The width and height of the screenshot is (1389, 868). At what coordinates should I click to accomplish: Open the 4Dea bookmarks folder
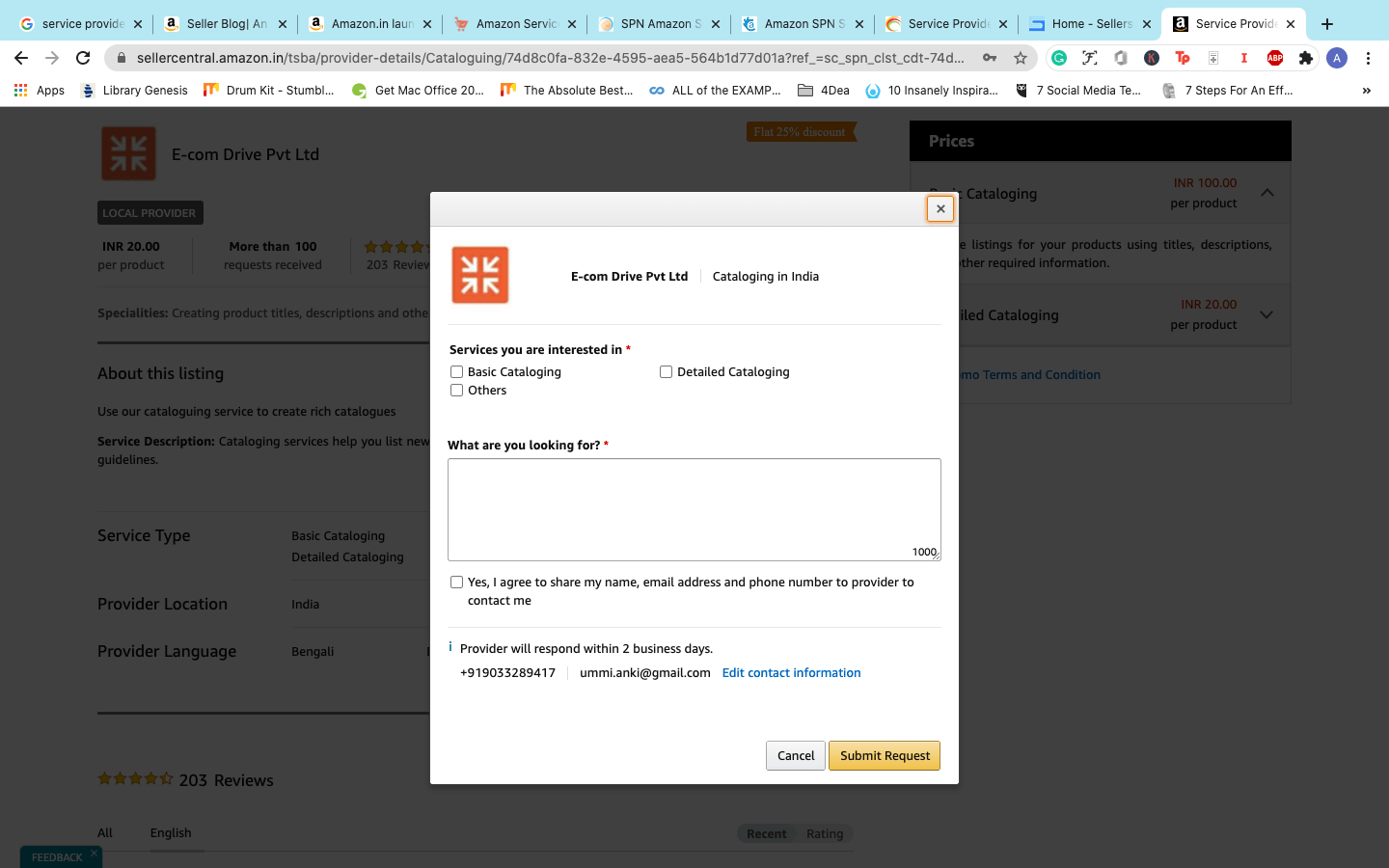[824, 91]
